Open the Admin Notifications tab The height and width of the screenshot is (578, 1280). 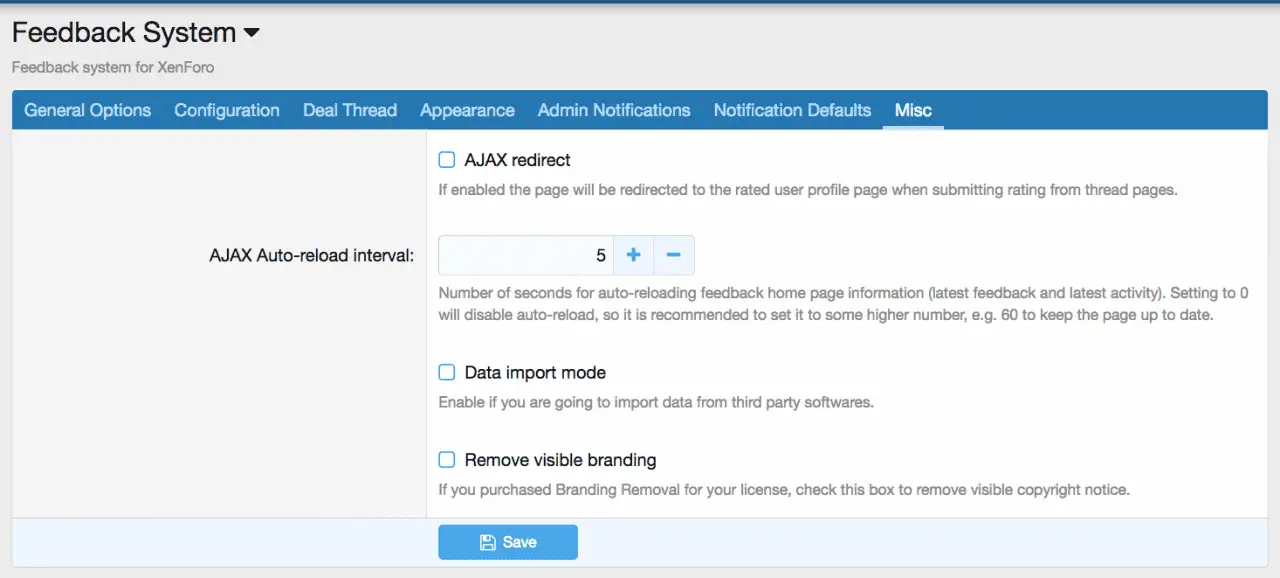[x=614, y=110]
